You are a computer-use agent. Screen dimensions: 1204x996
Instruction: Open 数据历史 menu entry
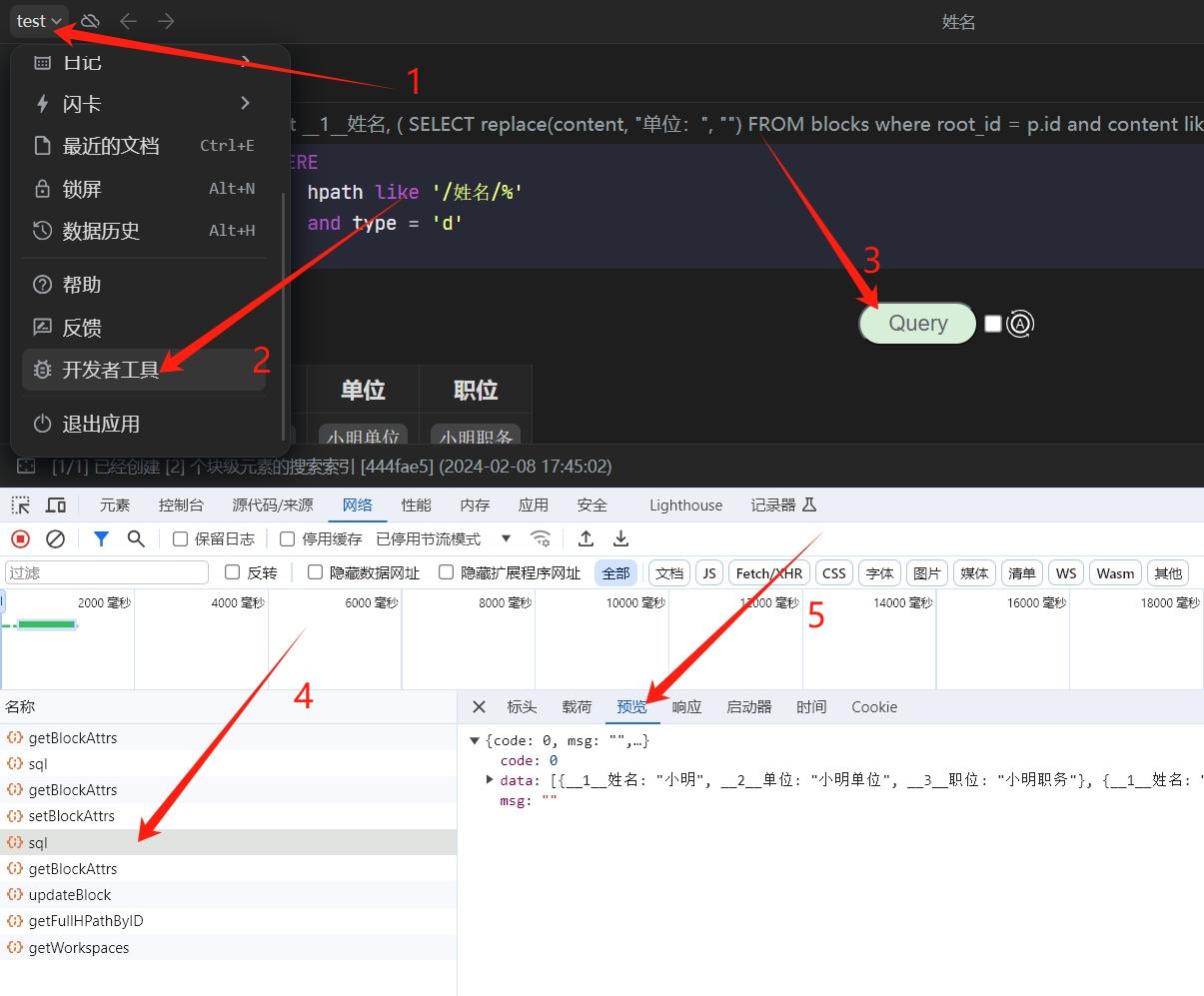(x=144, y=231)
